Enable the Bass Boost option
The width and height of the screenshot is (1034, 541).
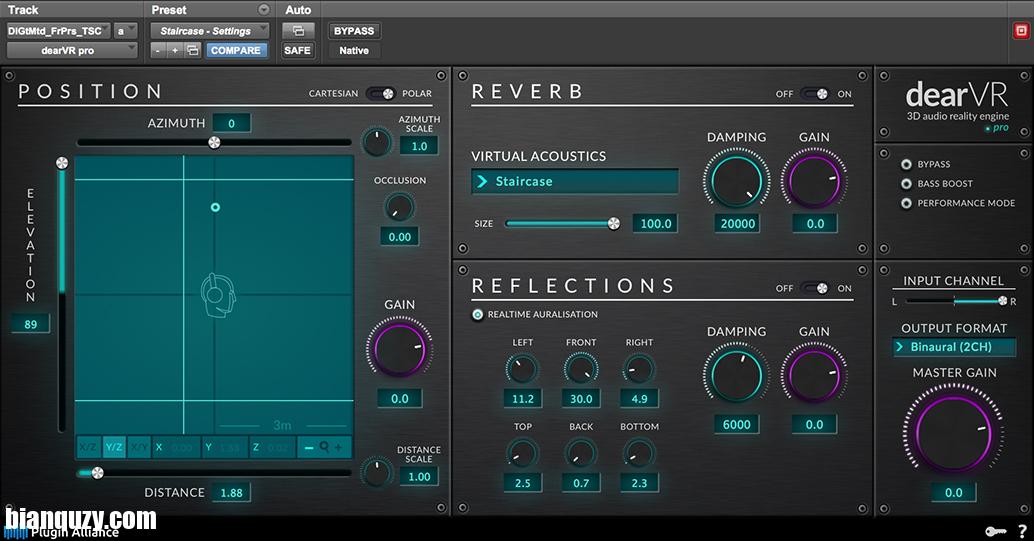[906, 184]
